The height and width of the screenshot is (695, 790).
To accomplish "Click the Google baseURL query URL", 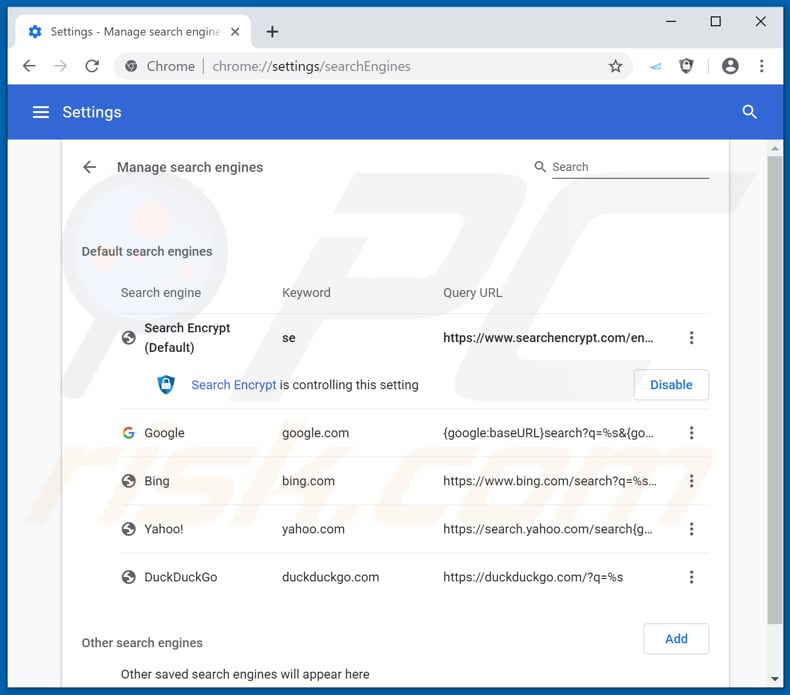I will tap(548, 433).
